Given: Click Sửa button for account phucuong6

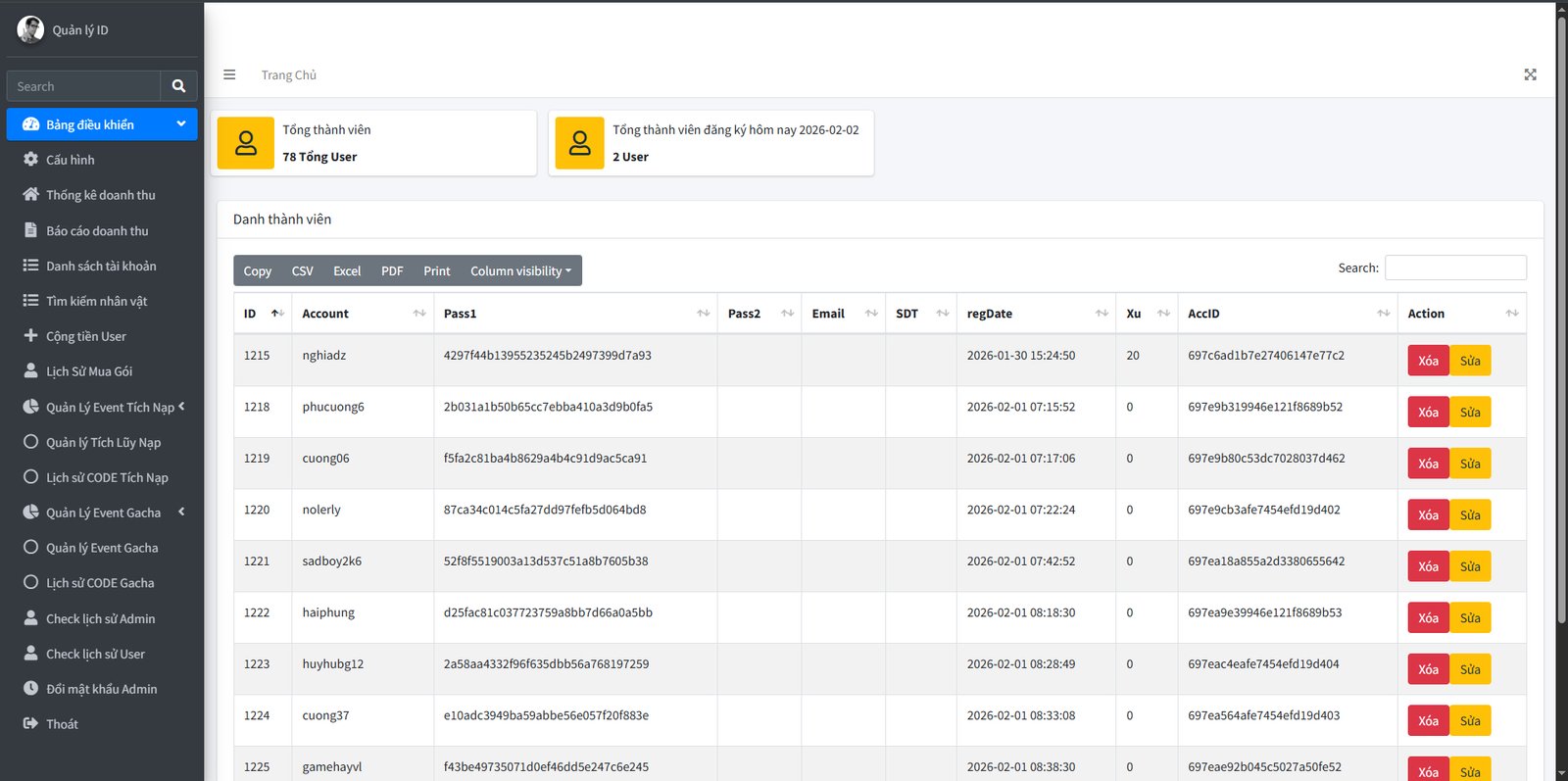Looking at the screenshot, I should [1470, 412].
